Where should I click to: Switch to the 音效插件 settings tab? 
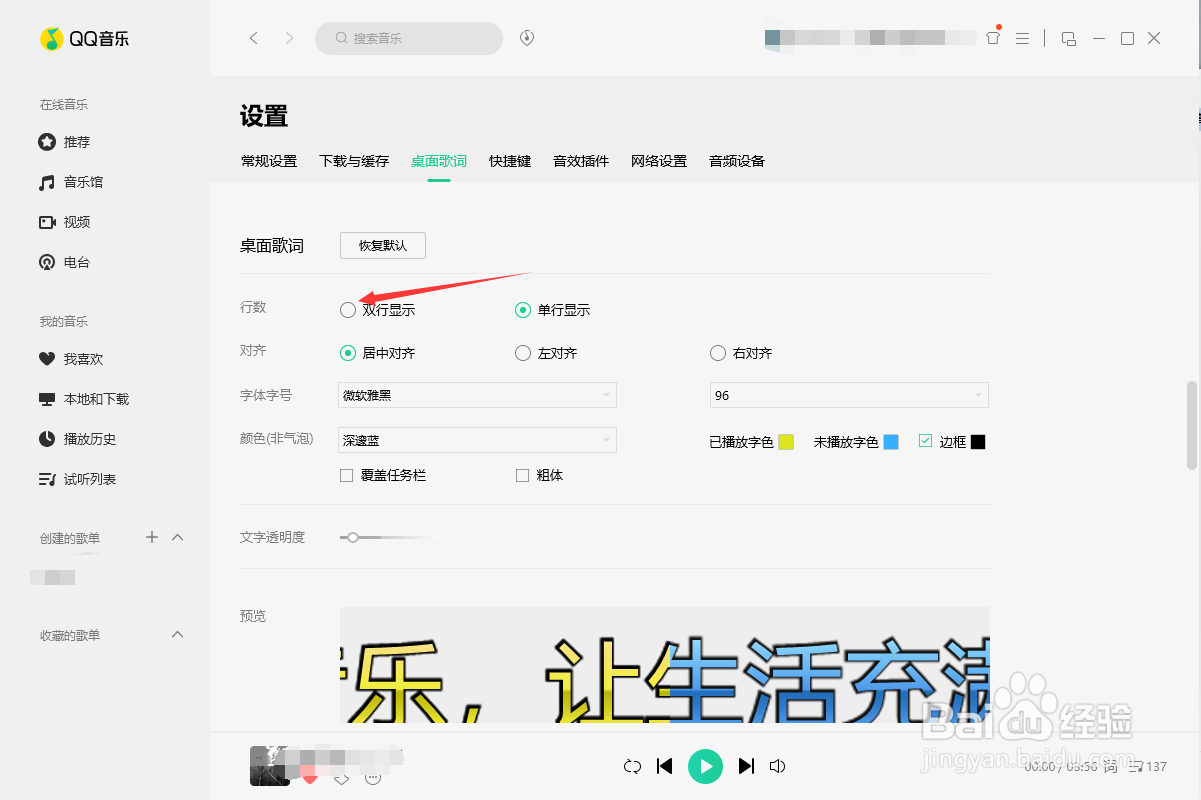click(x=580, y=160)
